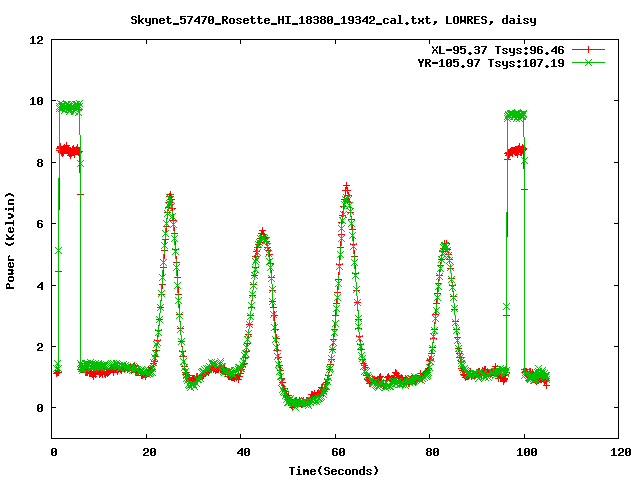640x480 pixels.
Task: Click the x-axis tick label 80
Action: coord(432,452)
